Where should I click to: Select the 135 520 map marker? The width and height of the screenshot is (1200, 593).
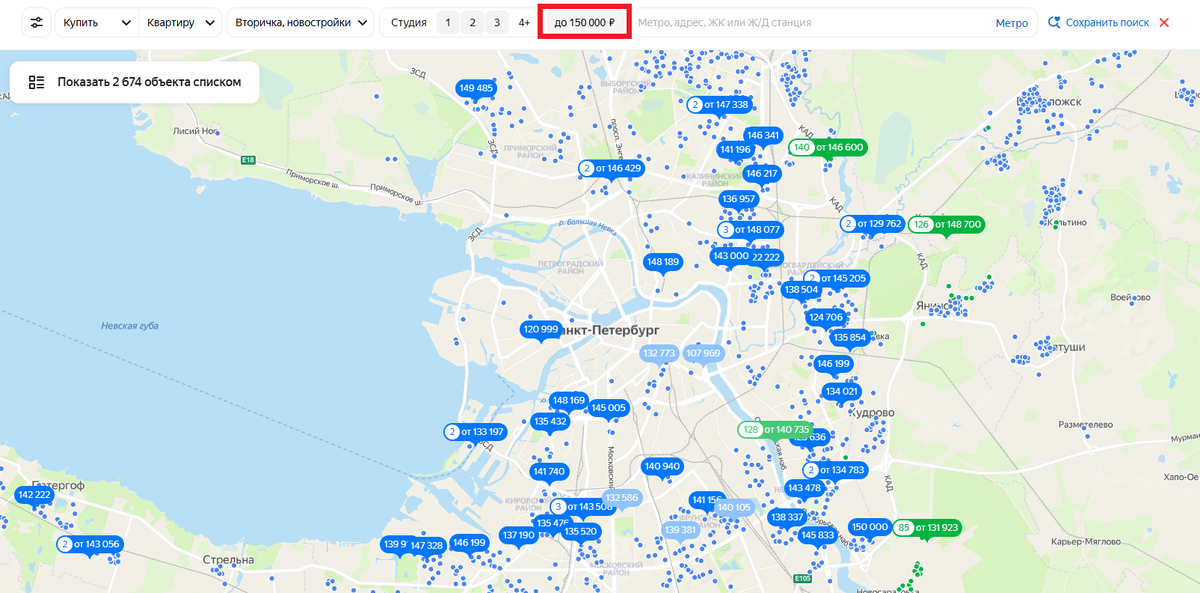[581, 531]
